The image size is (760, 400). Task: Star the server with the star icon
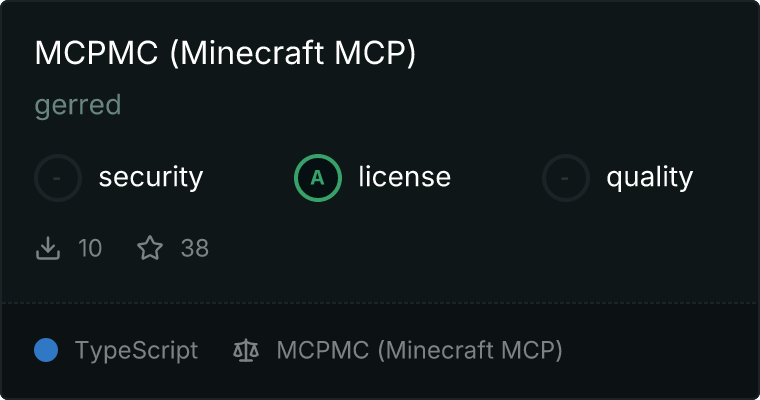point(150,248)
